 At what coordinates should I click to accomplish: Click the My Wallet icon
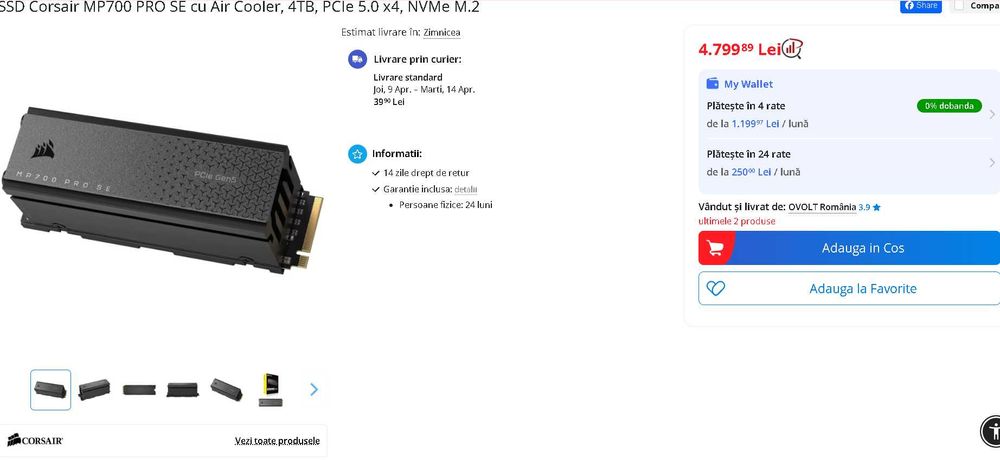[x=712, y=84]
